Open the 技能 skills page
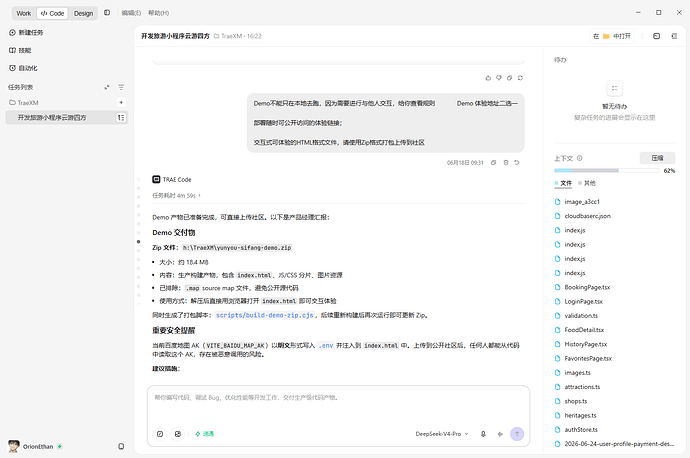Viewport: 690px width, 458px height. tap(20, 50)
